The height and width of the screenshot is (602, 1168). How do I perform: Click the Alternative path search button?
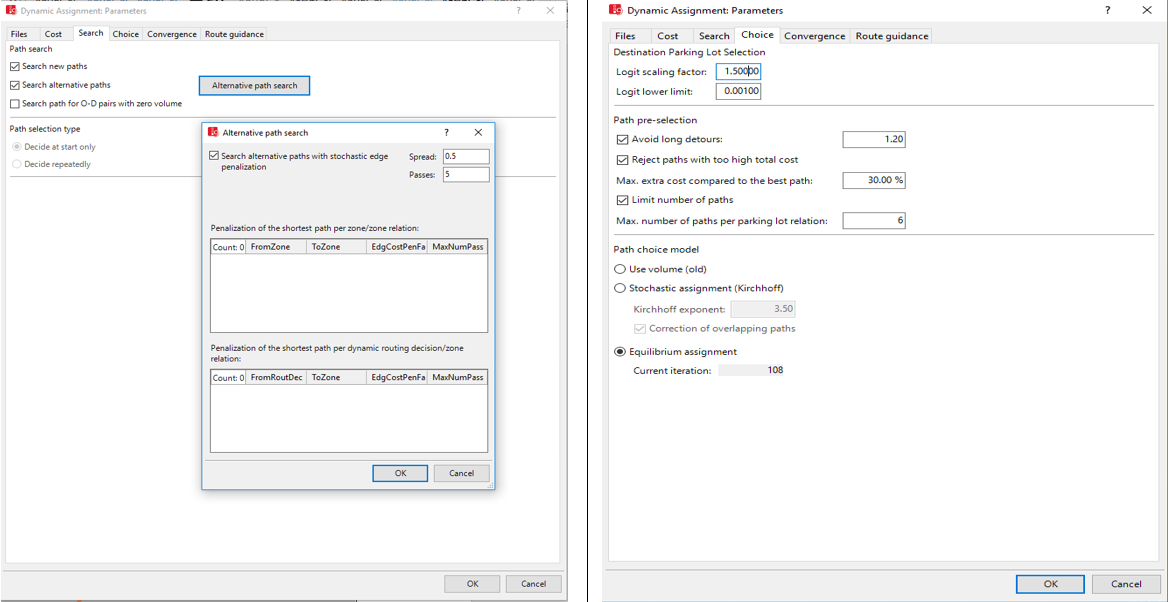click(x=254, y=86)
